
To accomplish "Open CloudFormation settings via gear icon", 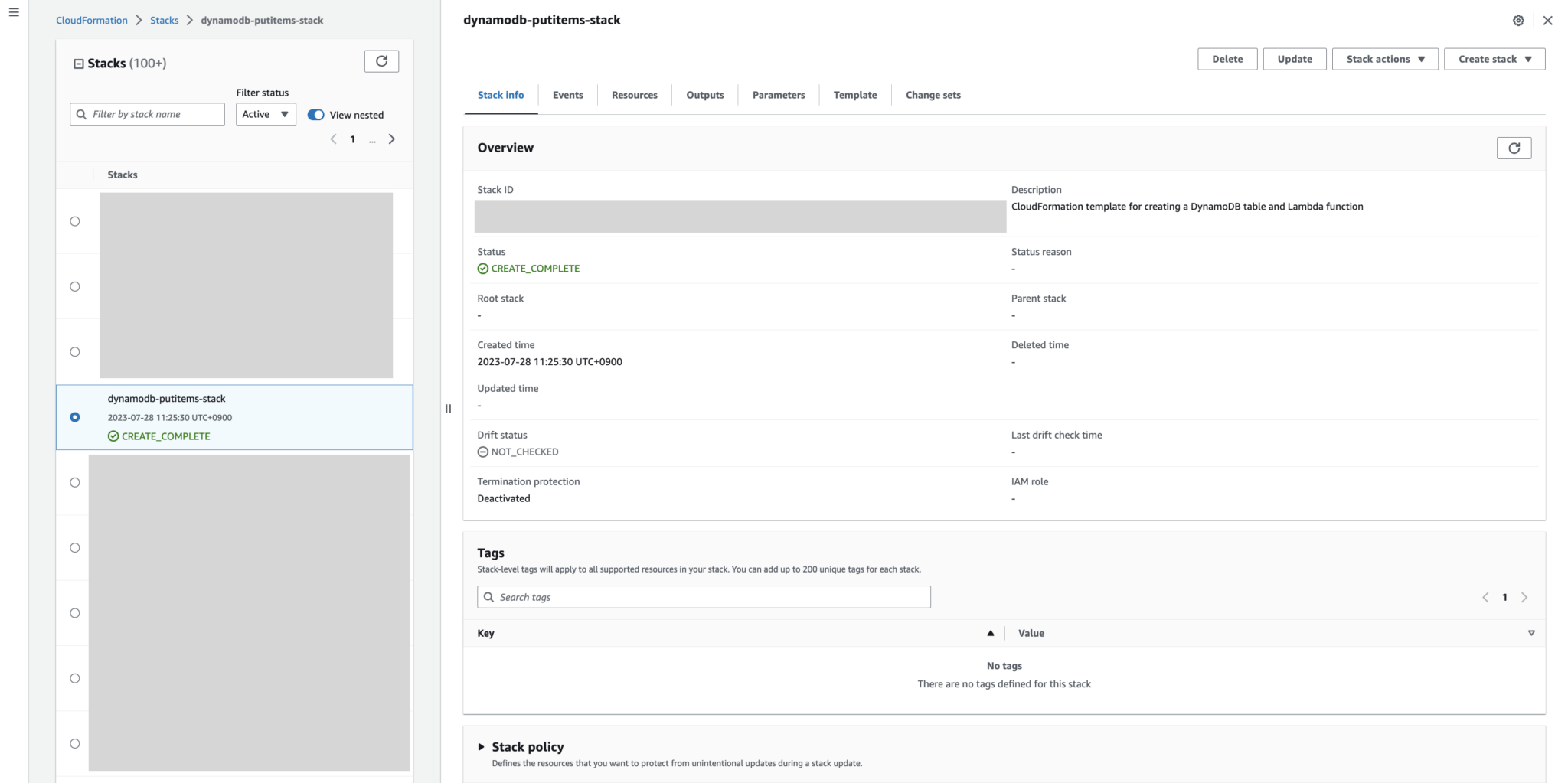I will [1518, 20].
